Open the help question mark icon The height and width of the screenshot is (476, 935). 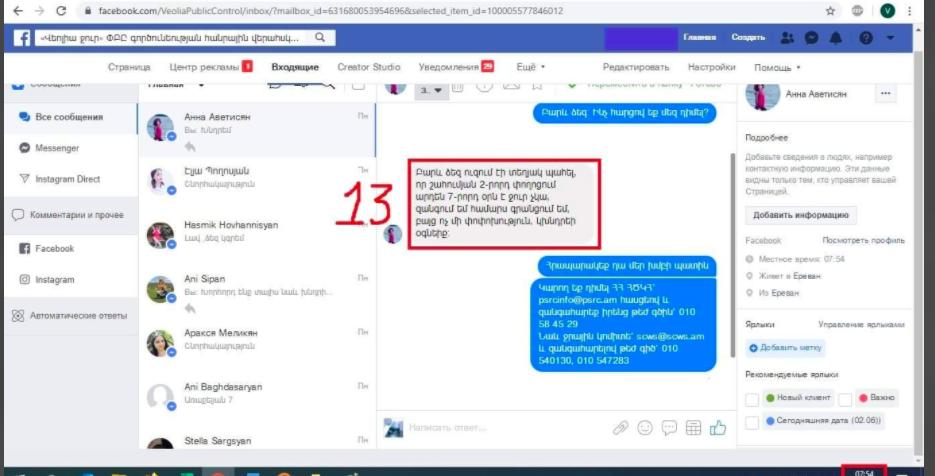(866, 38)
